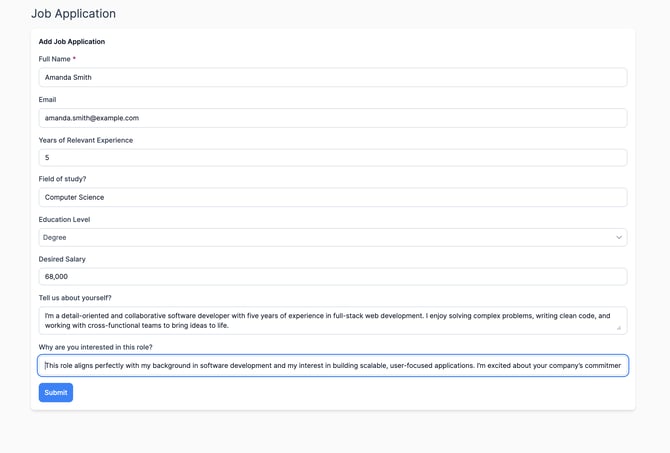
Task: Click the Email label text
Action: coord(47,100)
